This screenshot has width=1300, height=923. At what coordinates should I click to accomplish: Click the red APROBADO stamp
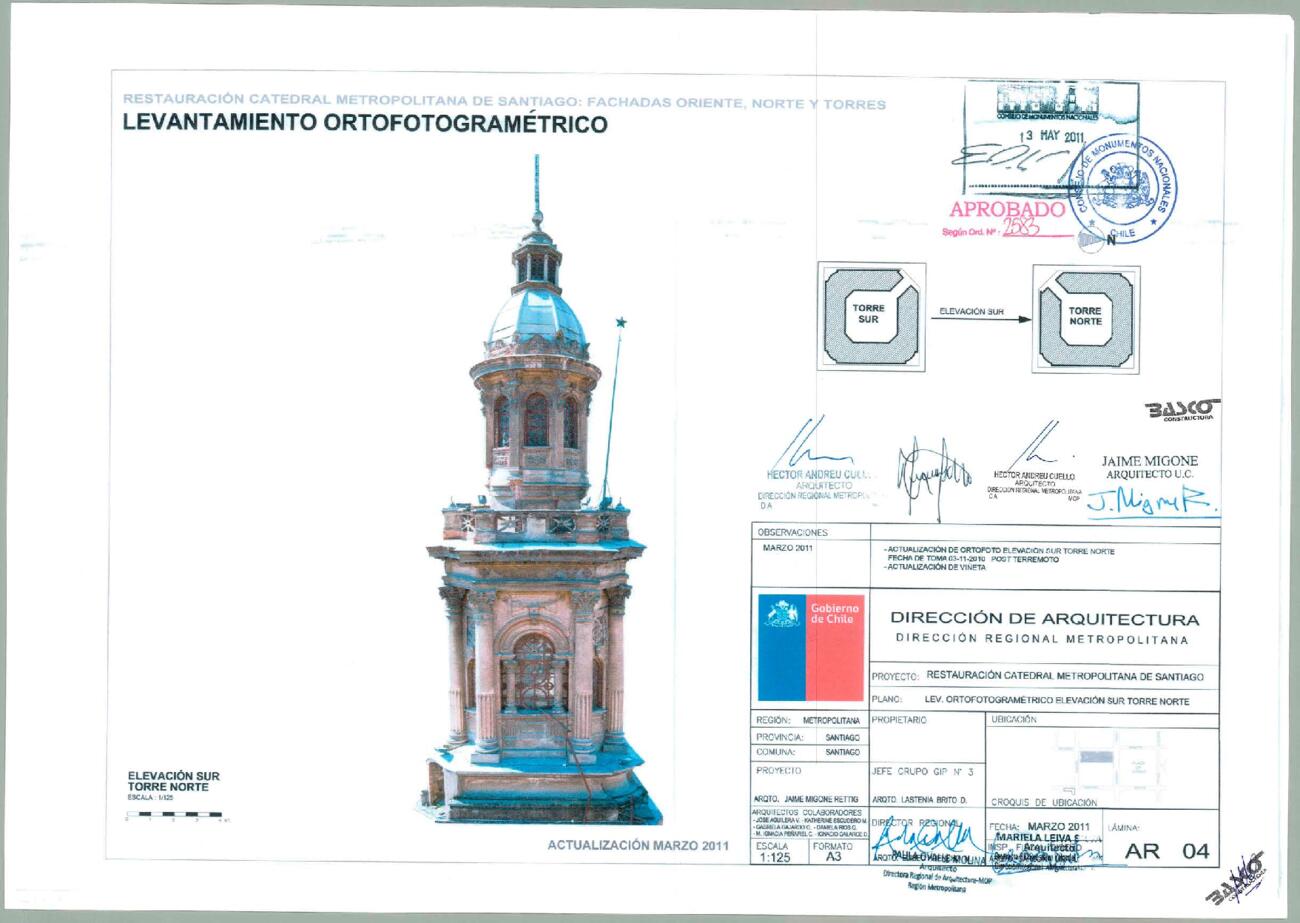coord(1007,211)
